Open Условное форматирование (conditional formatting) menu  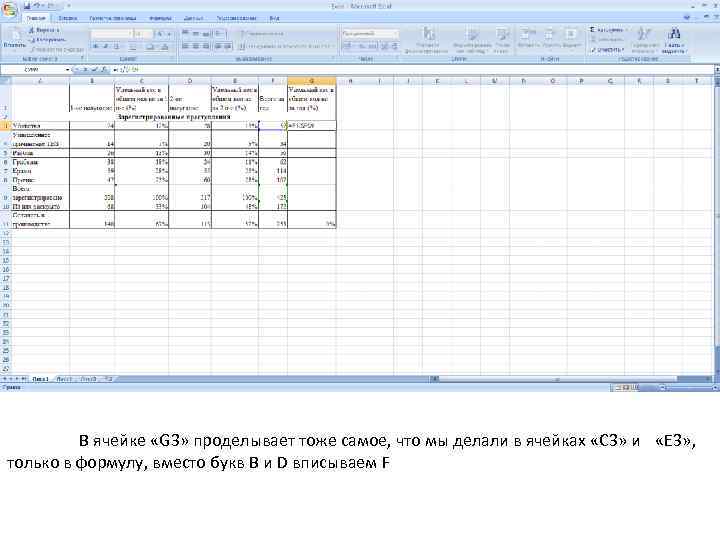pyautogui.click(x=426, y=40)
